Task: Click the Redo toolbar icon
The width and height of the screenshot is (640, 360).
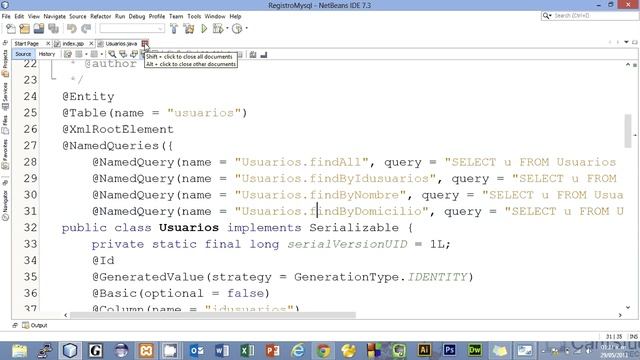Action: pos(86,29)
